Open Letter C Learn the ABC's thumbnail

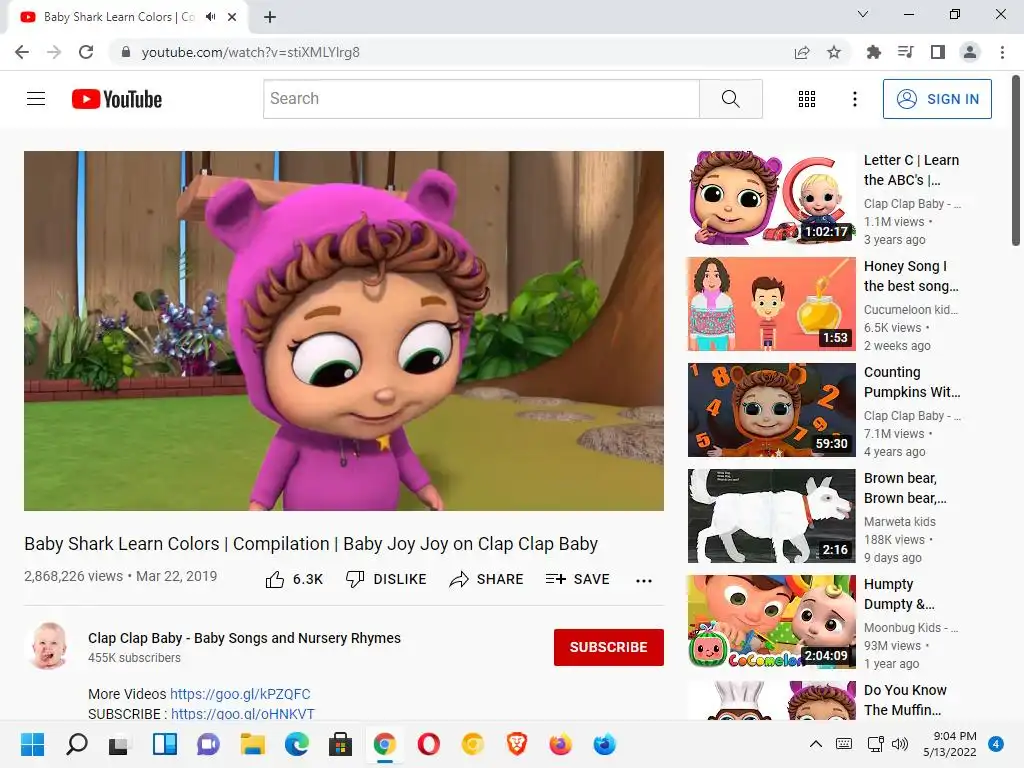click(771, 198)
